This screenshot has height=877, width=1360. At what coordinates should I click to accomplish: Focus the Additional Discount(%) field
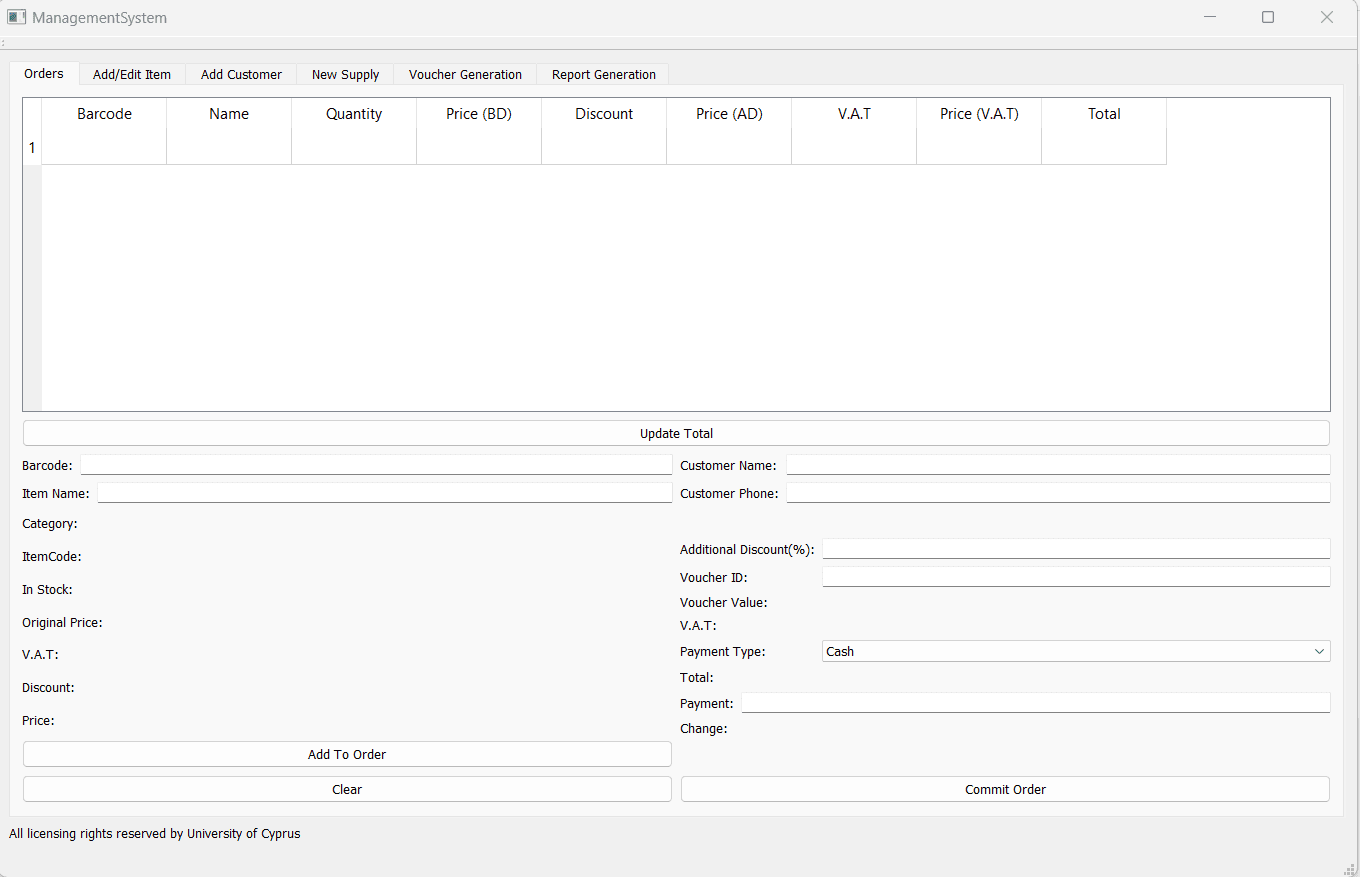[1075, 549]
